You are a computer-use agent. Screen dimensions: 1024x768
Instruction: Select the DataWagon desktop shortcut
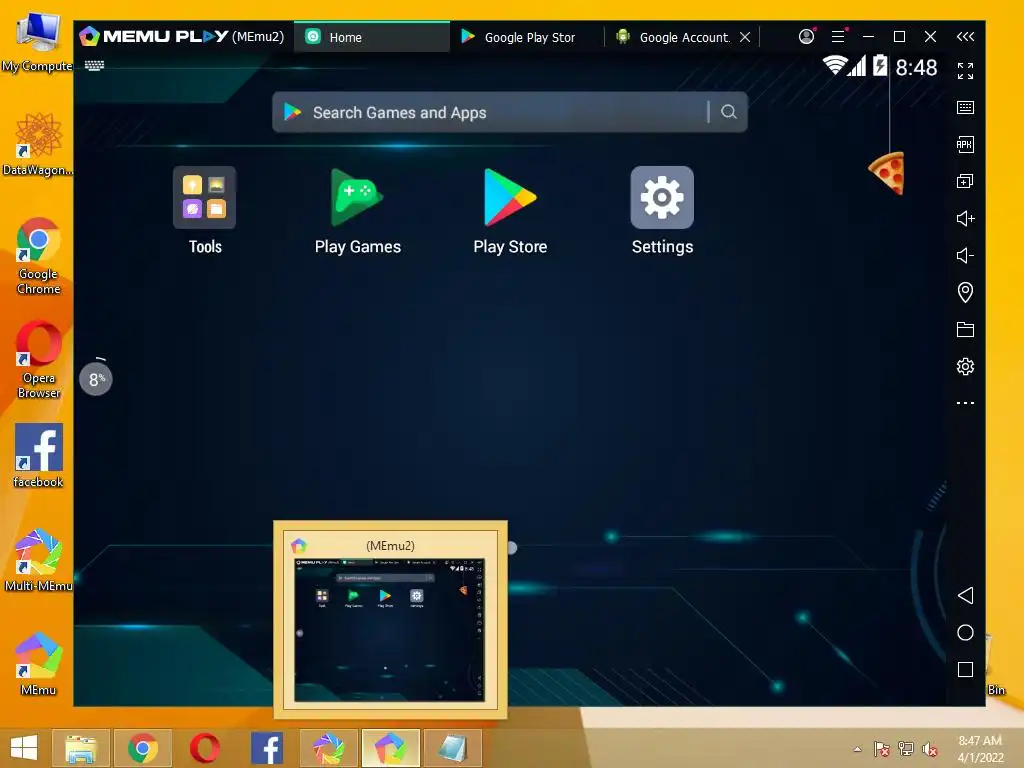[x=38, y=145]
